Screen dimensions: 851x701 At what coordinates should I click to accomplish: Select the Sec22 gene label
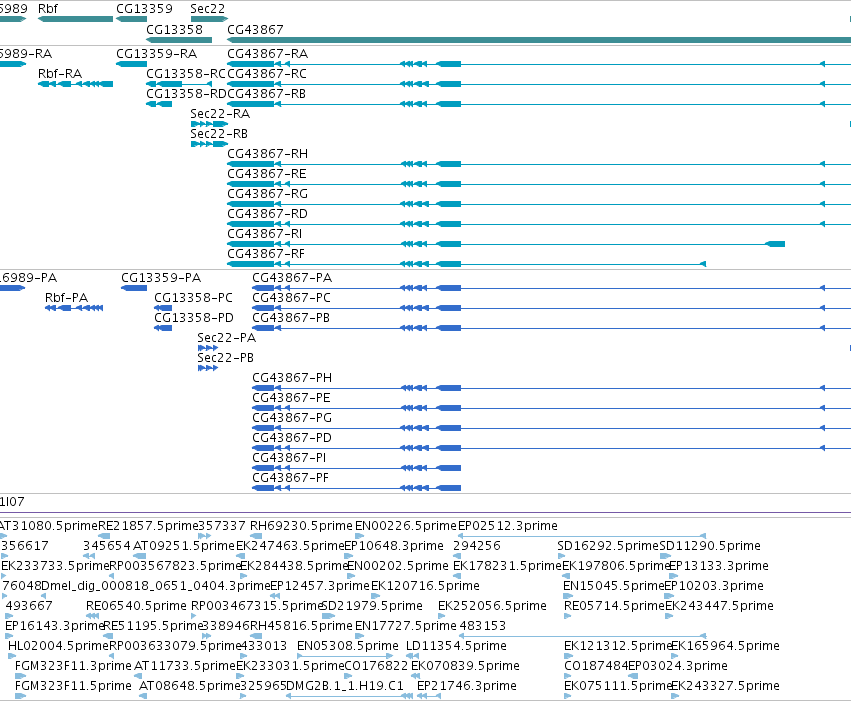pos(207,9)
